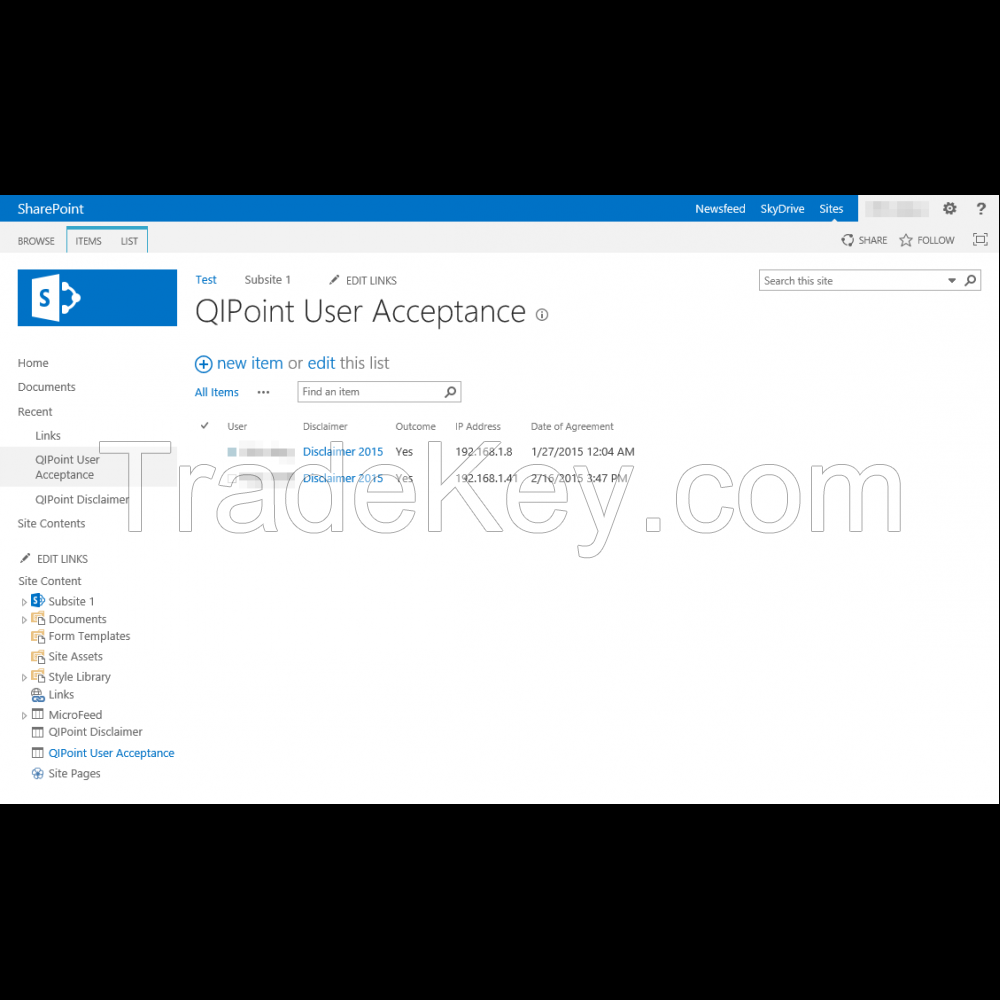The width and height of the screenshot is (1000, 1000).
Task: Click the Search this site field
Action: coord(851,281)
